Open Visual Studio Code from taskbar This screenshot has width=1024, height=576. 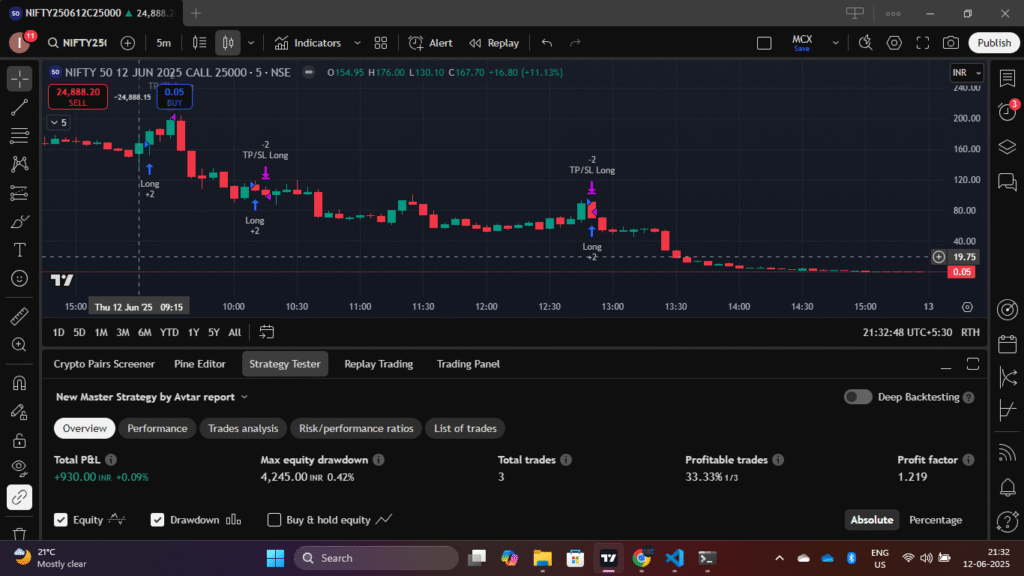[x=674, y=558]
